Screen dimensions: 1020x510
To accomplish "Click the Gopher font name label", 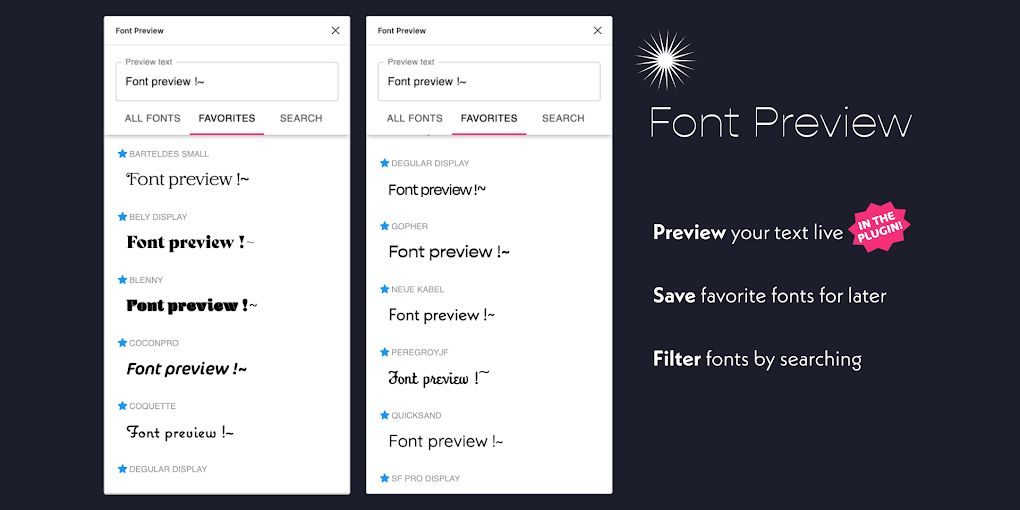I will point(410,226).
